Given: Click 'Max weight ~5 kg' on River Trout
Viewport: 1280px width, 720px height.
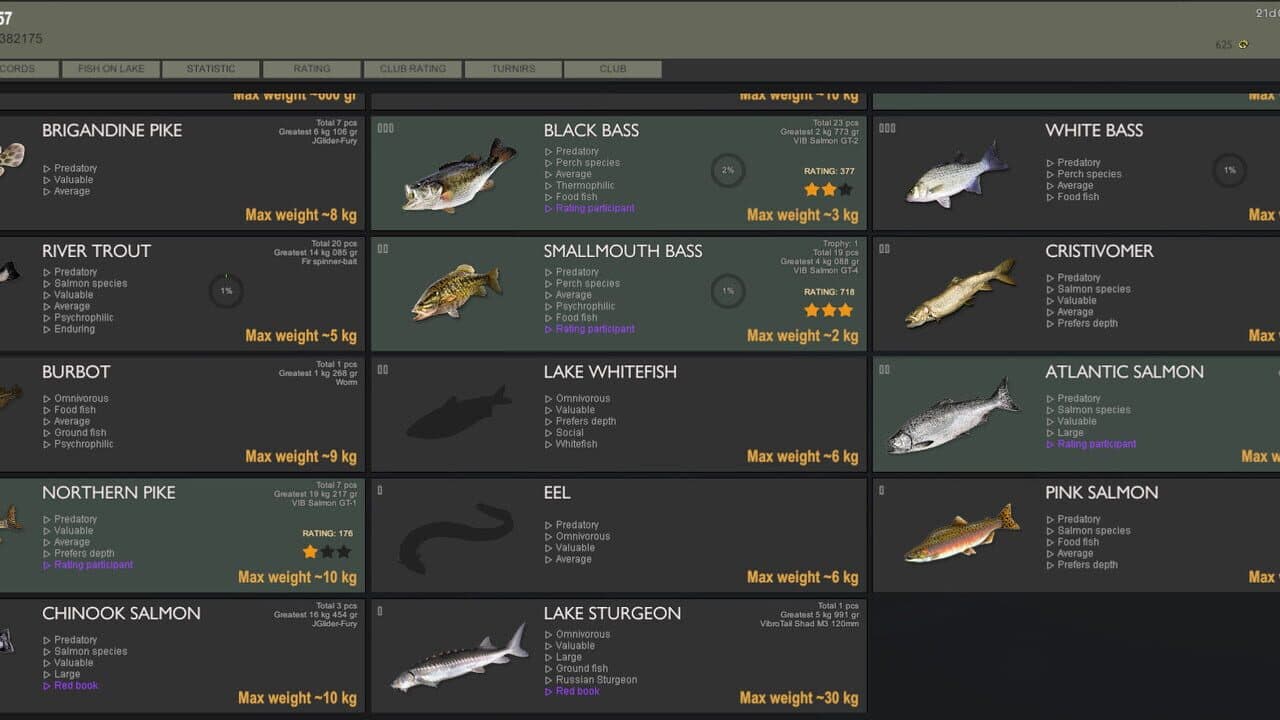Looking at the screenshot, I should 301,336.
